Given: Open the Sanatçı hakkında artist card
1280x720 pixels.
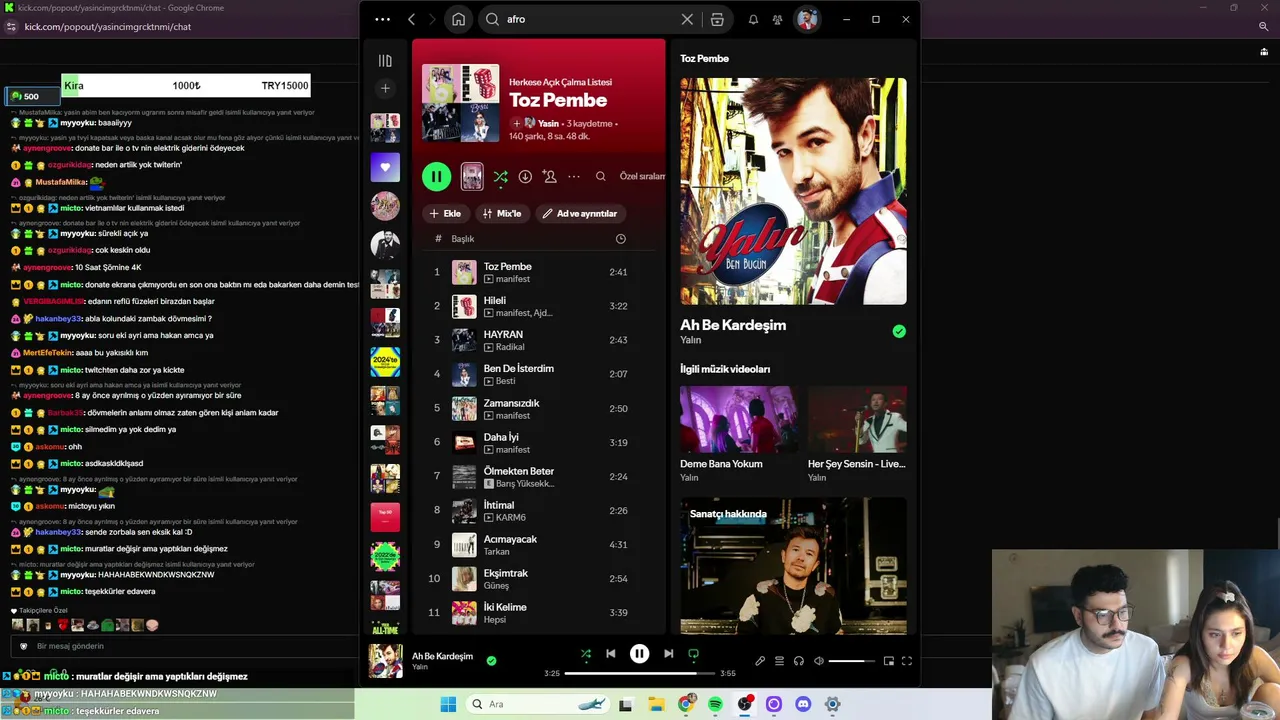Looking at the screenshot, I should [x=793, y=566].
